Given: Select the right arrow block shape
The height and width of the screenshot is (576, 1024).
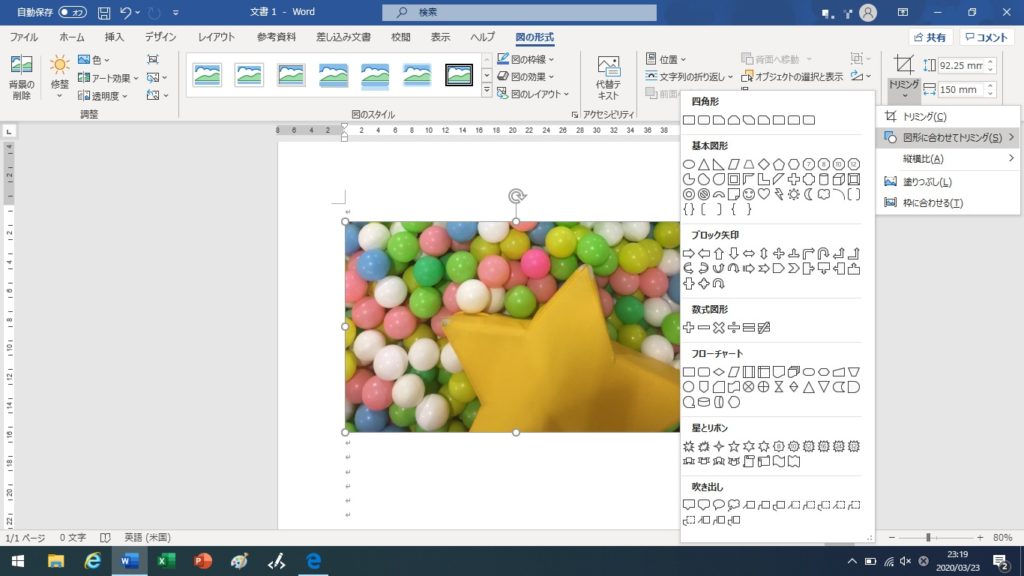Looking at the screenshot, I should click(x=688, y=254).
